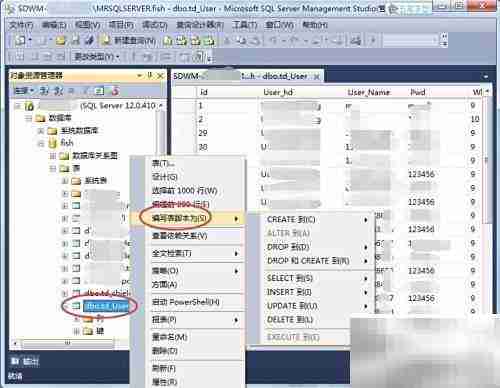Select UPDATE 到 in the script submenu
500x388 pixels.
tap(317, 306)
